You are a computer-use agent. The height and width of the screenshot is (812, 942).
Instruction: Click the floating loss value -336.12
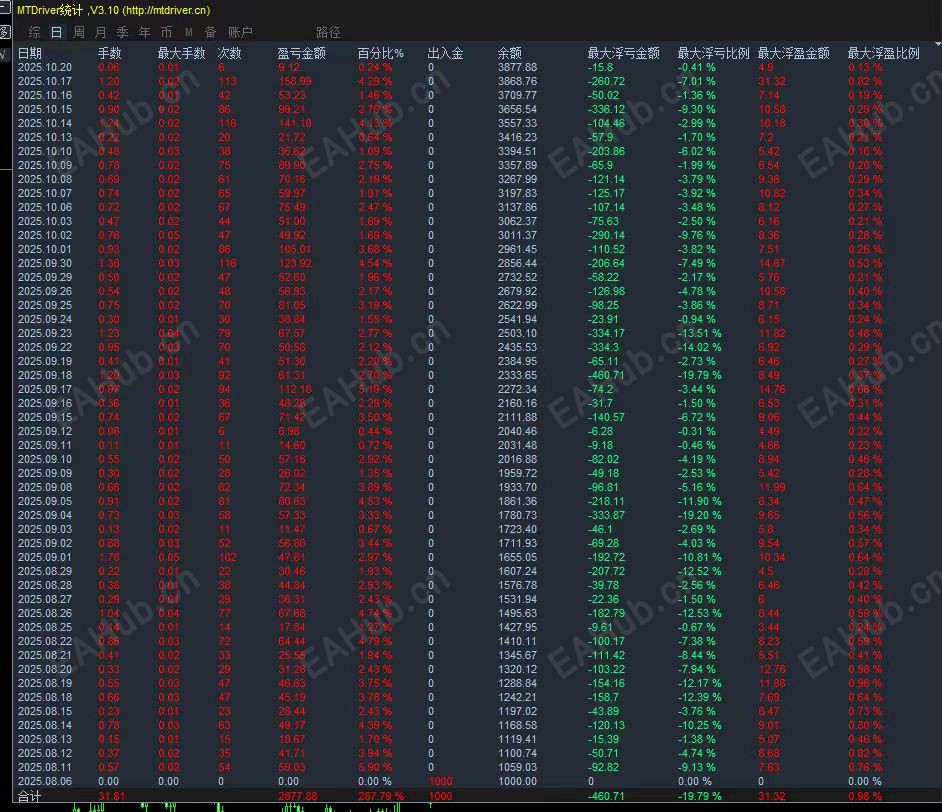pos(606,109)
